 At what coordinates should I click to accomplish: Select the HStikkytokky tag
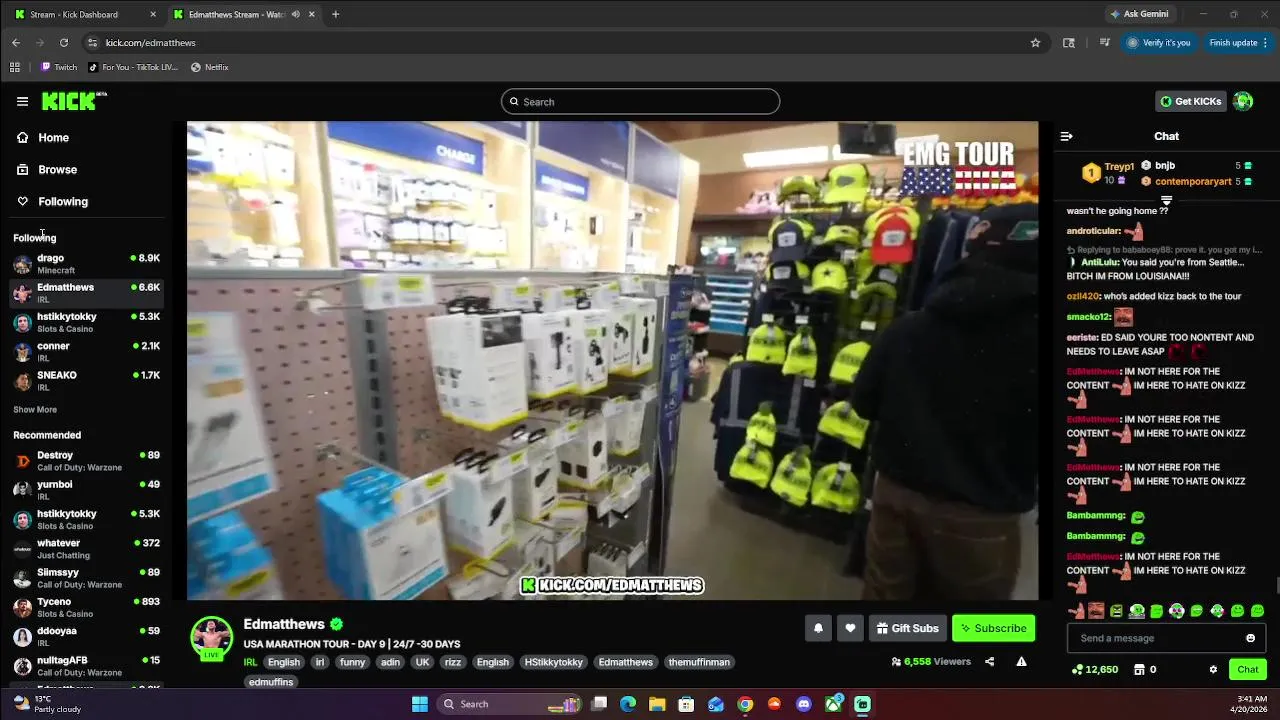coord(553,662)
